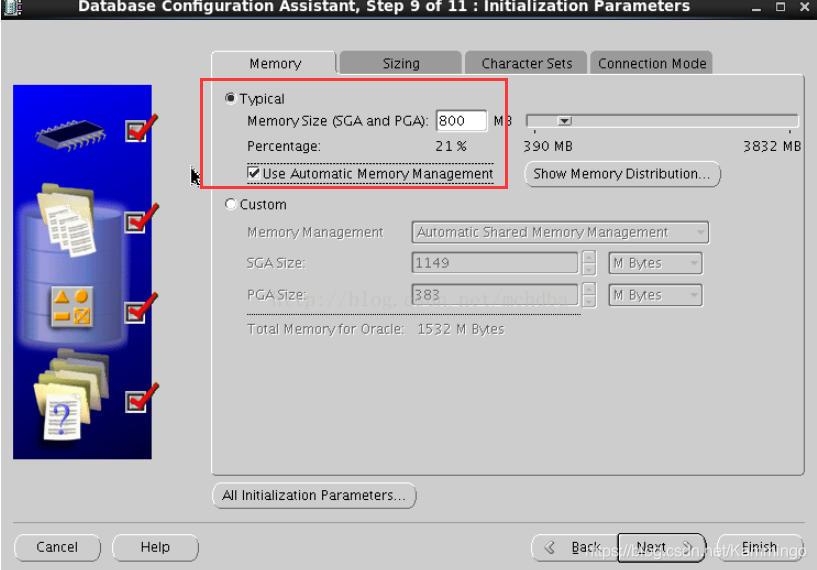Viewport: 817px width, 570px height.
Task: Click the PGA Size input field
Action: point(494,295)
